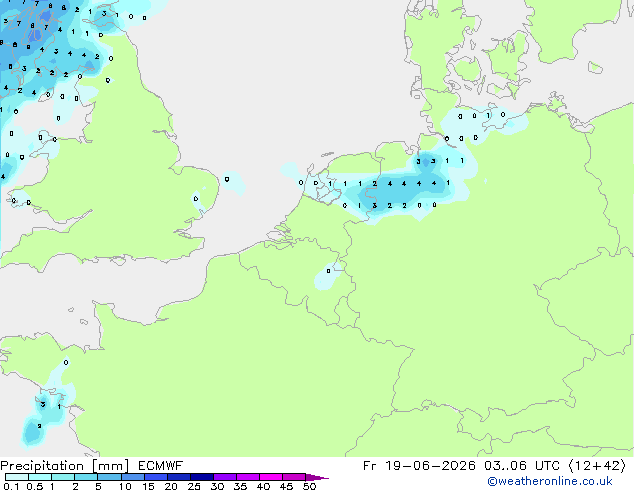Click the above-50 mm arrow end of legend

pyautogui.click(x=317, y=477)
